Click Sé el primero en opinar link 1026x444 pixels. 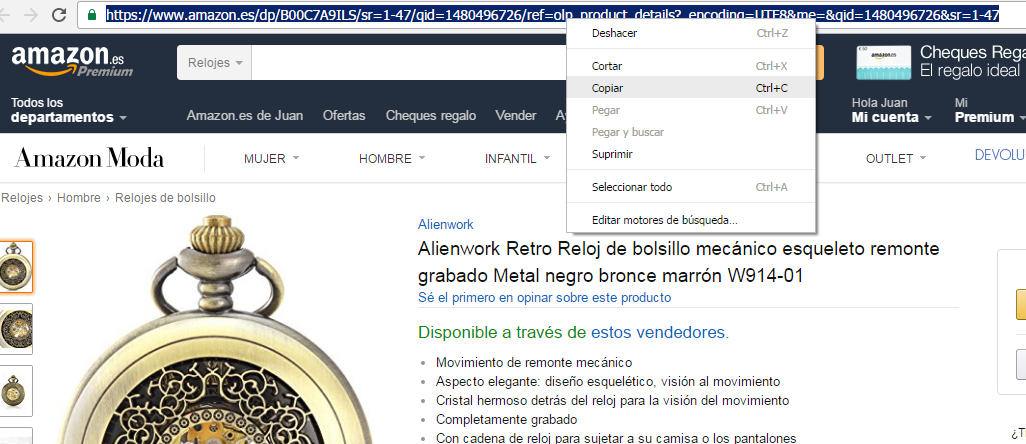(544, 298)
